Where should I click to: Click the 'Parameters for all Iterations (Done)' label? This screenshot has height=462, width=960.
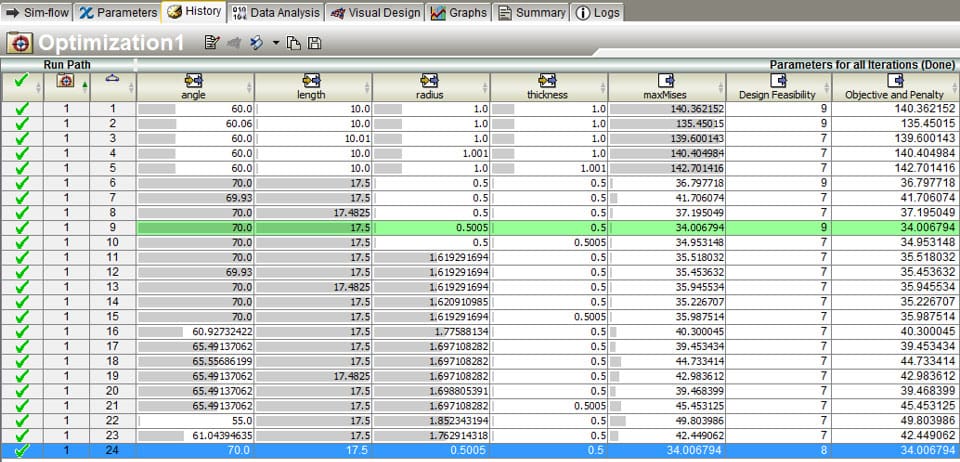tap(862, 64)
